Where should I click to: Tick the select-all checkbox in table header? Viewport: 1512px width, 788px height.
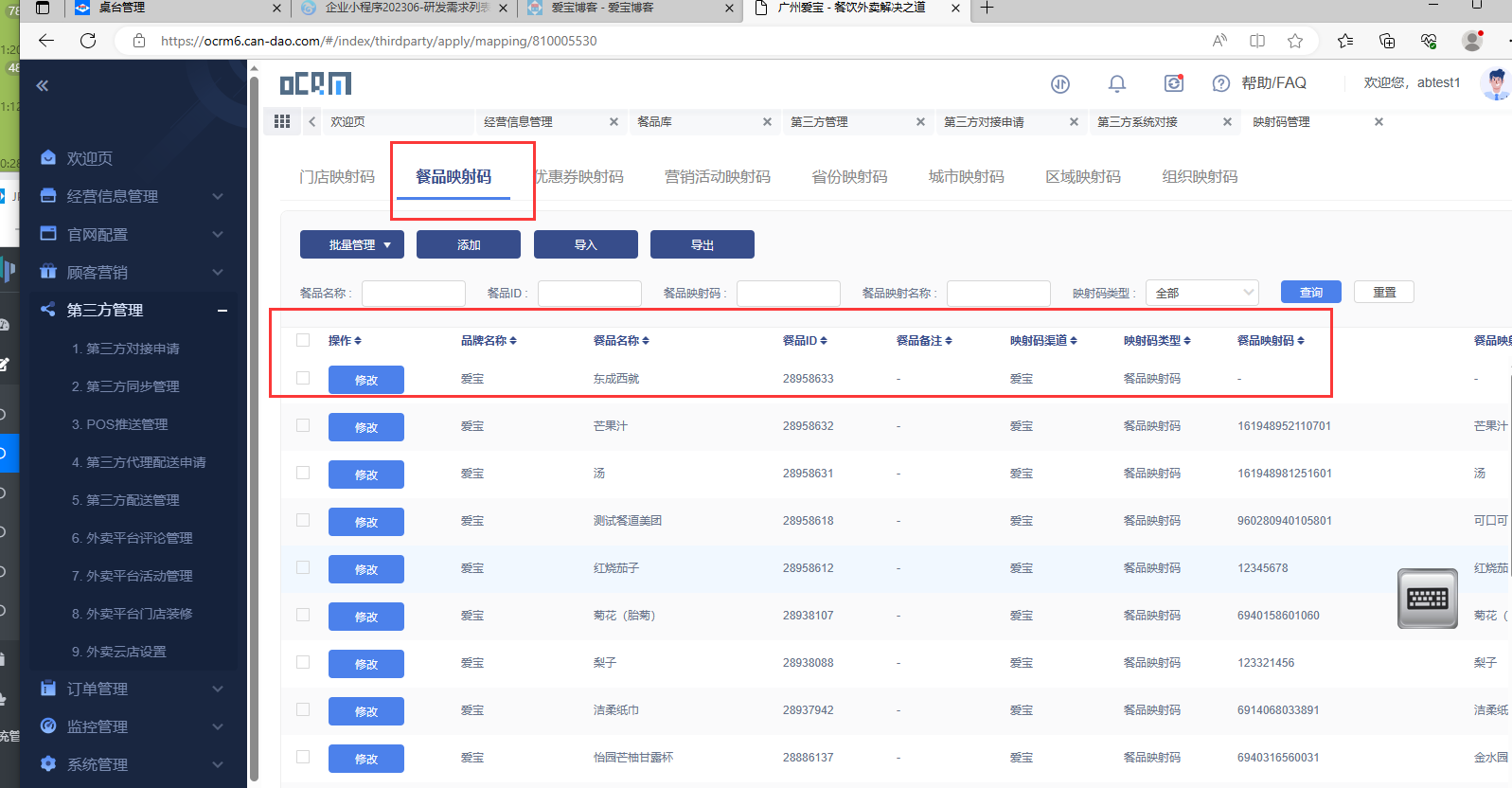pos(303,340)
